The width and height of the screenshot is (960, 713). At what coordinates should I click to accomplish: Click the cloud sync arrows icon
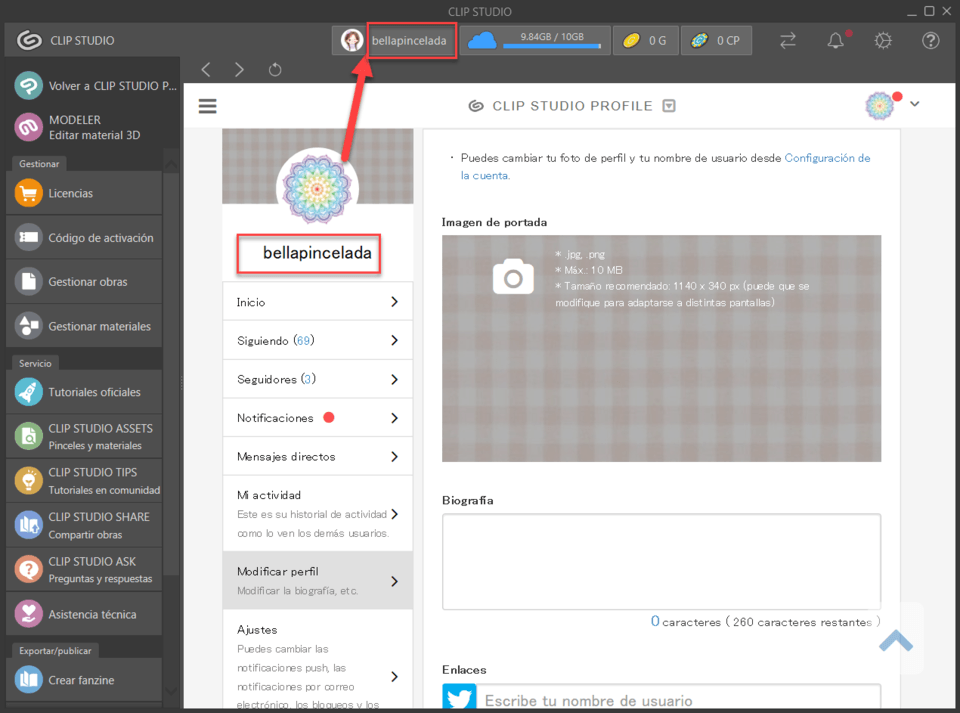click(x=788, y=41)
